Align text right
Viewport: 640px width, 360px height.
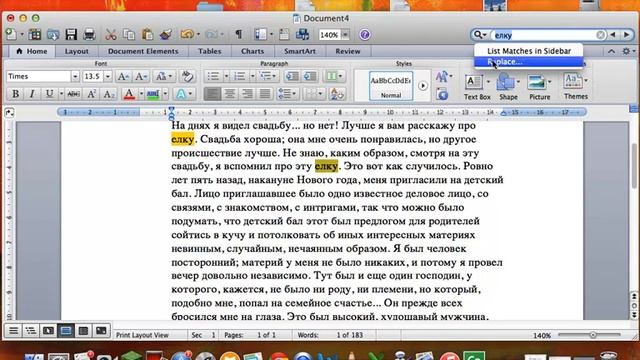point(247,94)
